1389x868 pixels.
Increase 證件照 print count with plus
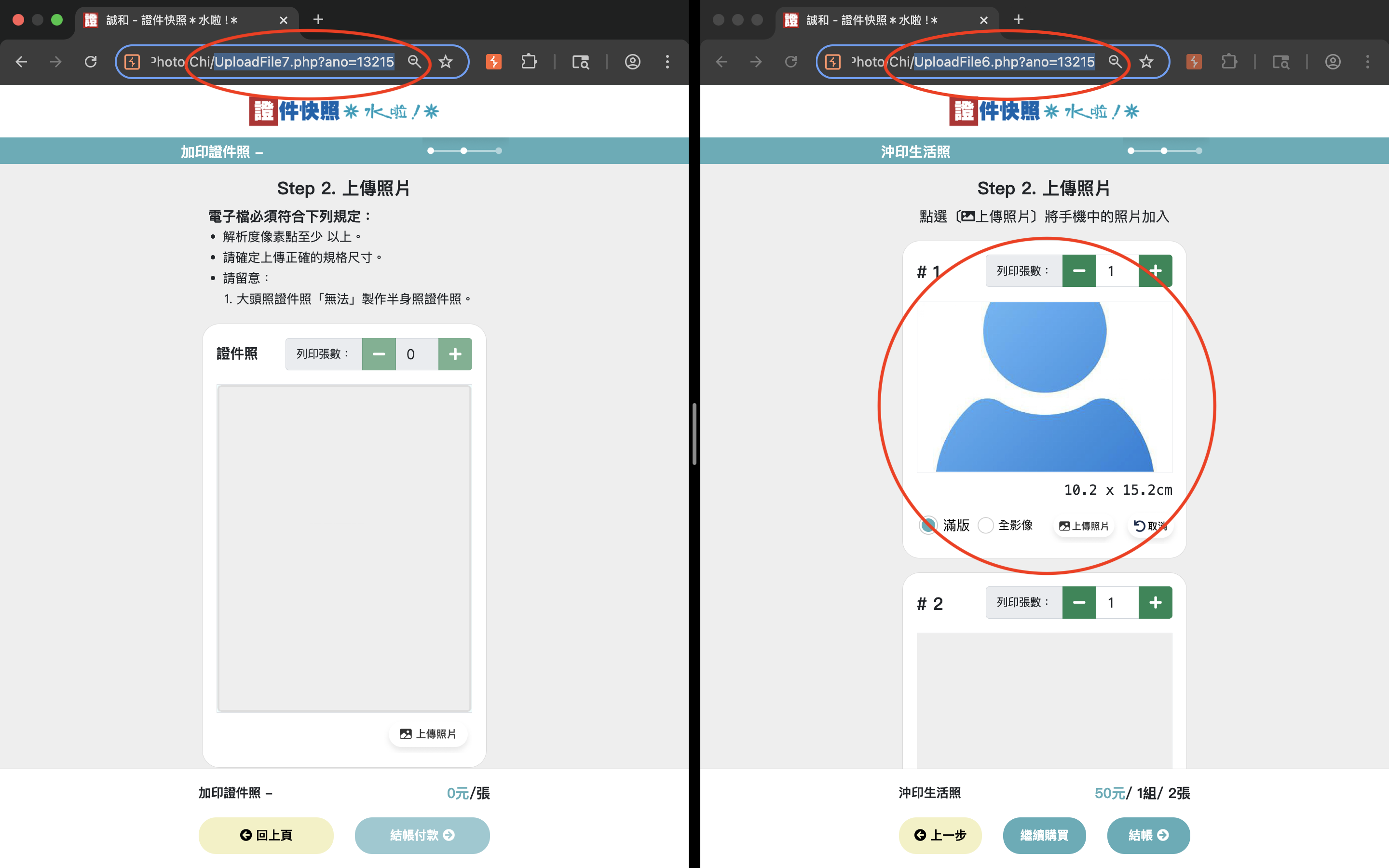[455, 354]
